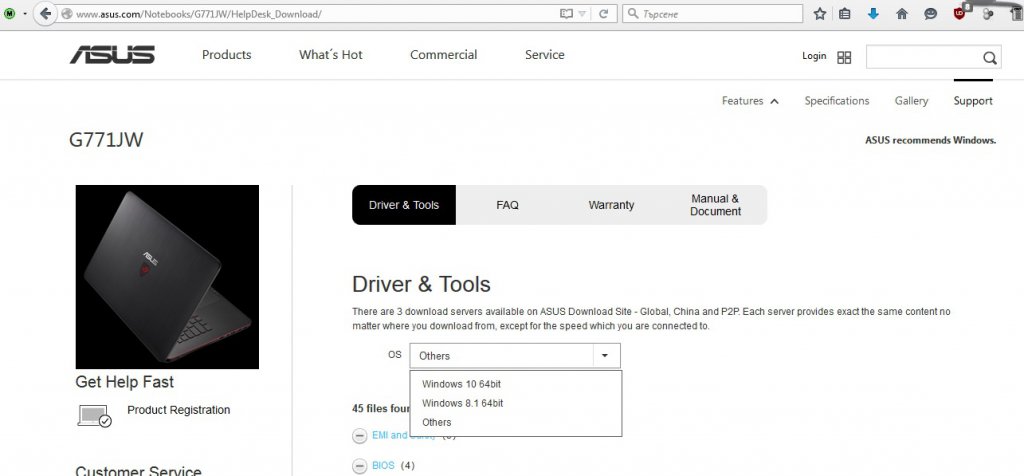Select Windows 10 64bit from the OS list
The width and height of the screenshot is (1024, 476).
[468, 384]
